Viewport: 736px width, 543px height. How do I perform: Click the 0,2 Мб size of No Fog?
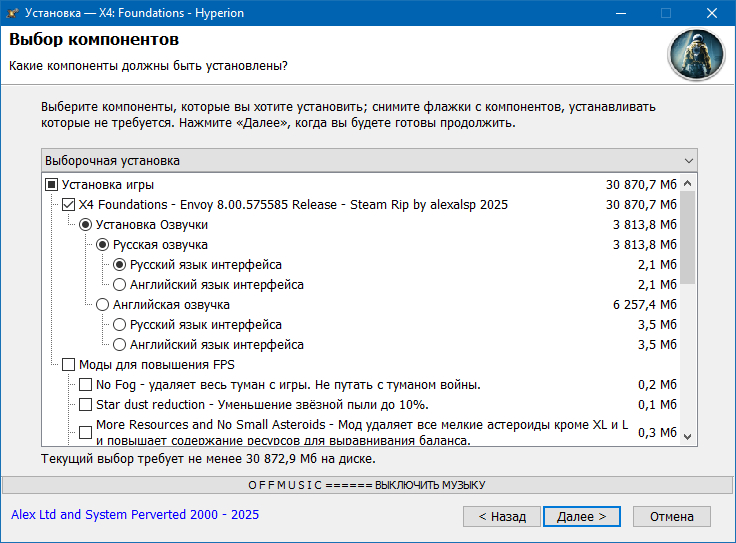click(657, 385)
